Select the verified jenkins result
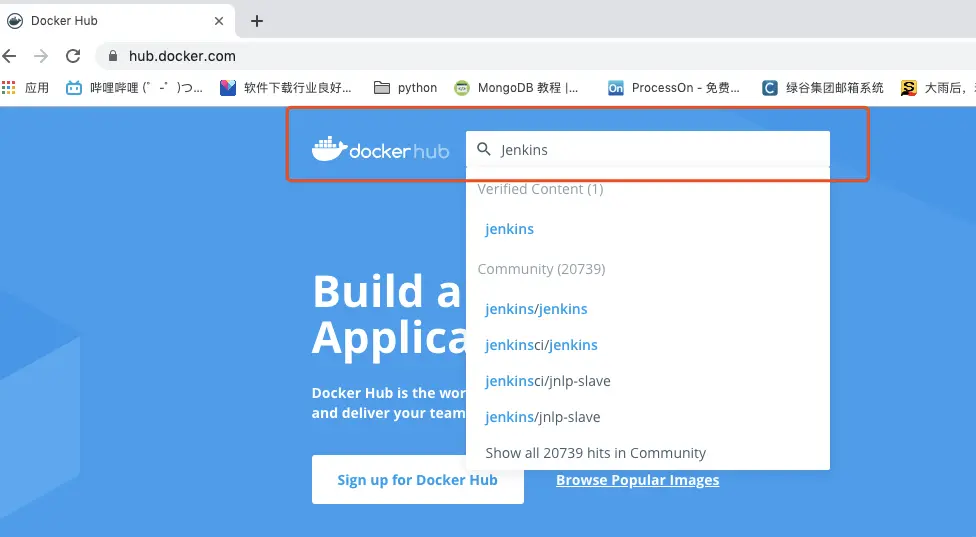The height and width of the screenshot is (537, 976). [509, 229]
